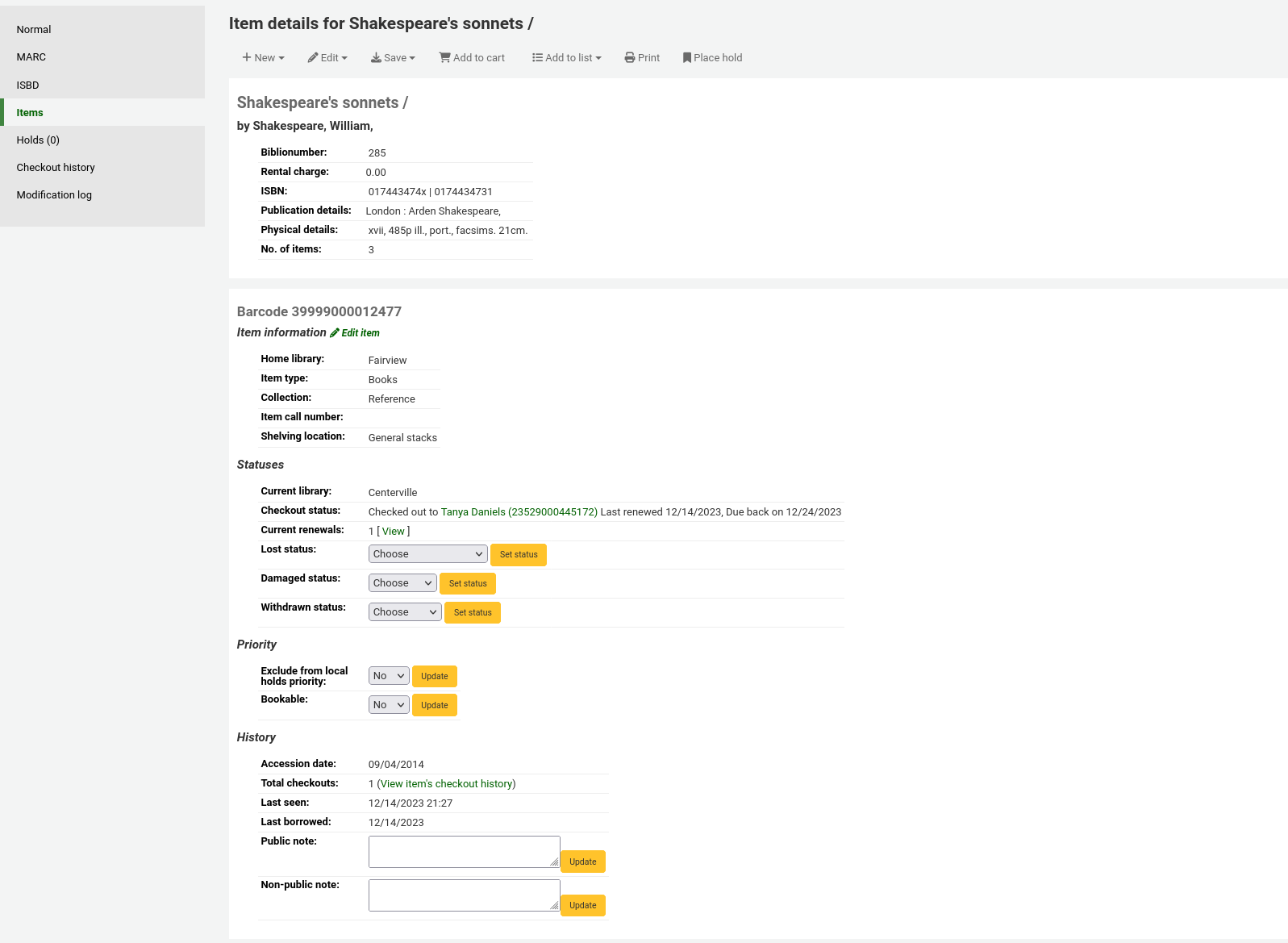Click the plus icon on the New button

click(247, 57)
